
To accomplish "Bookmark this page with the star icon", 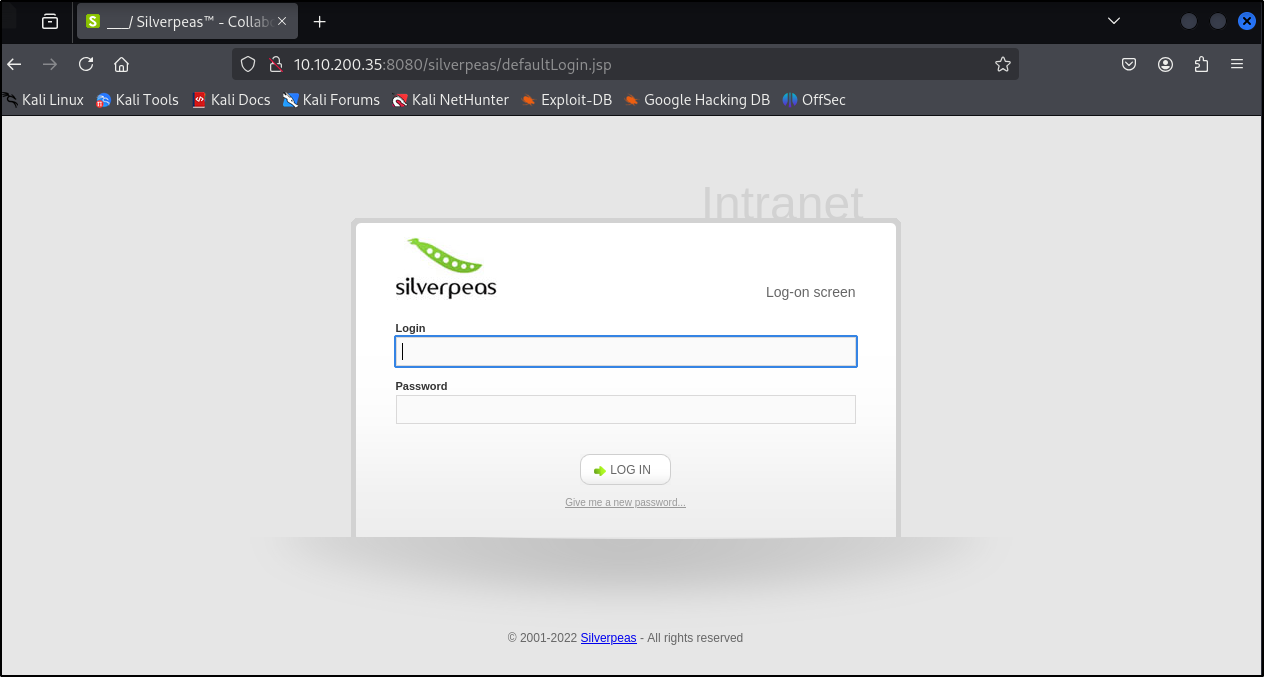I will 1002,64.
